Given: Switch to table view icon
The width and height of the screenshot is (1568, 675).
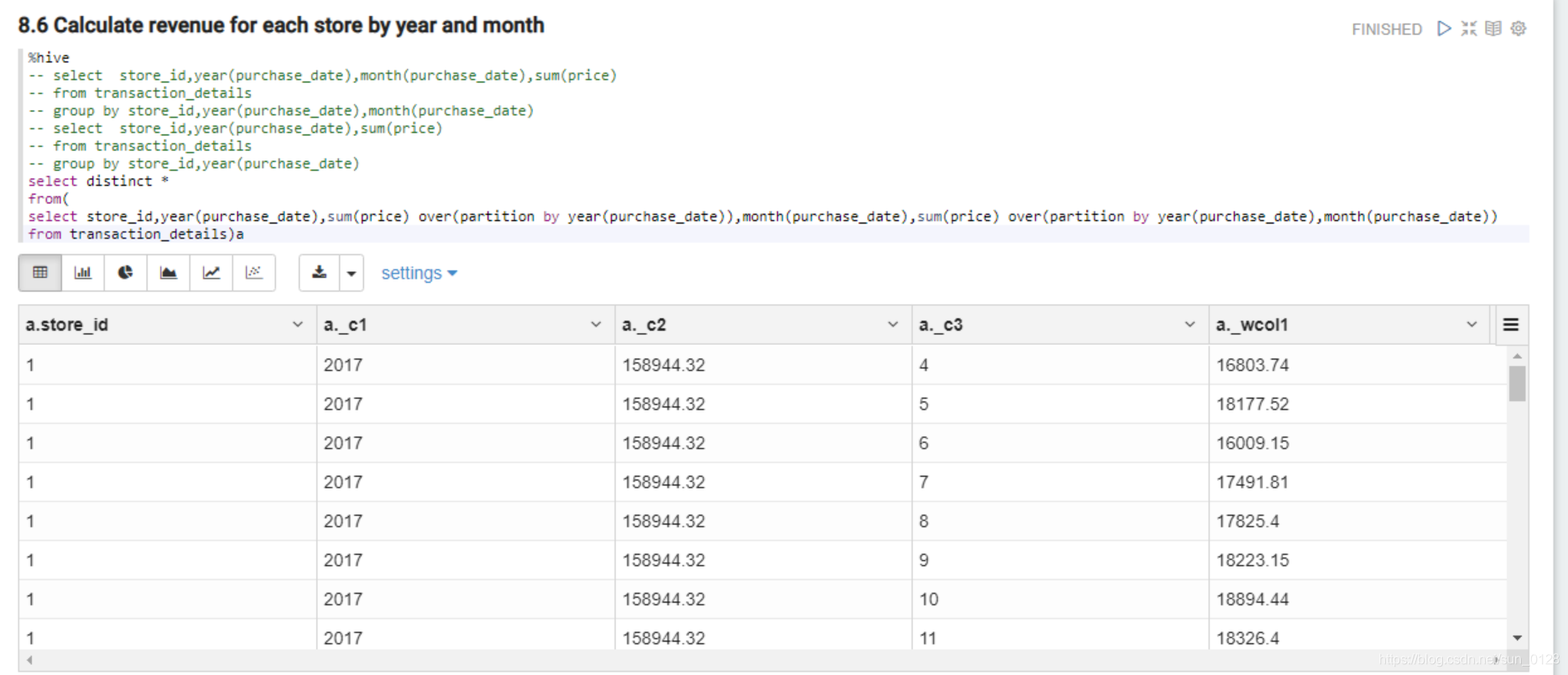Looking at the screenshot, I should pos(40,273).
